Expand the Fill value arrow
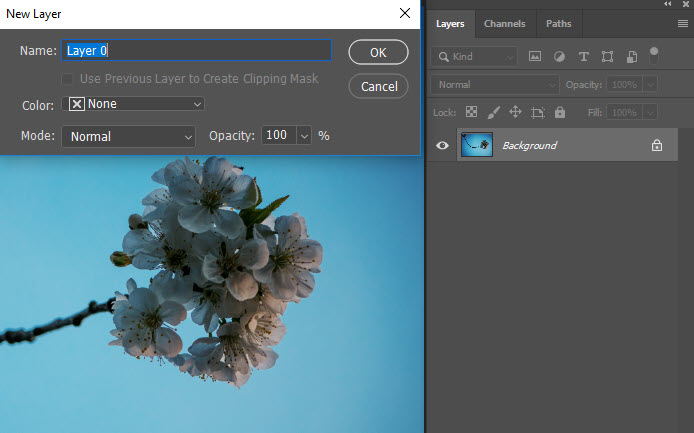 [650, 112]
